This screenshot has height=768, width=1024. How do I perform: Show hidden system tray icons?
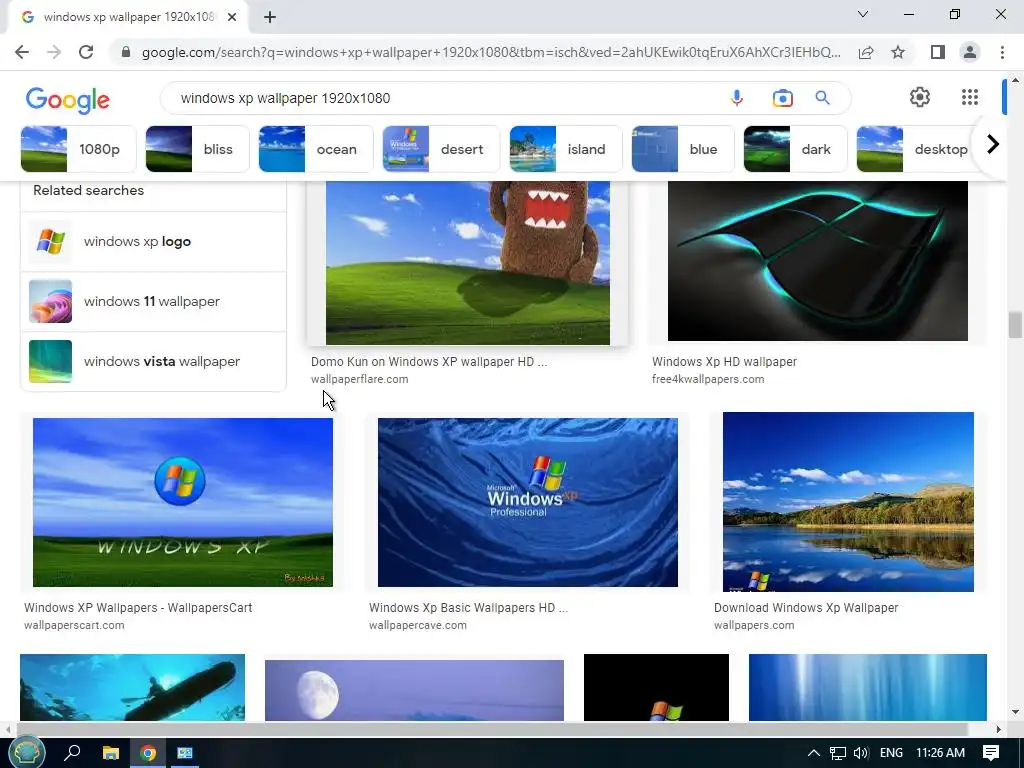click(814, 753)
